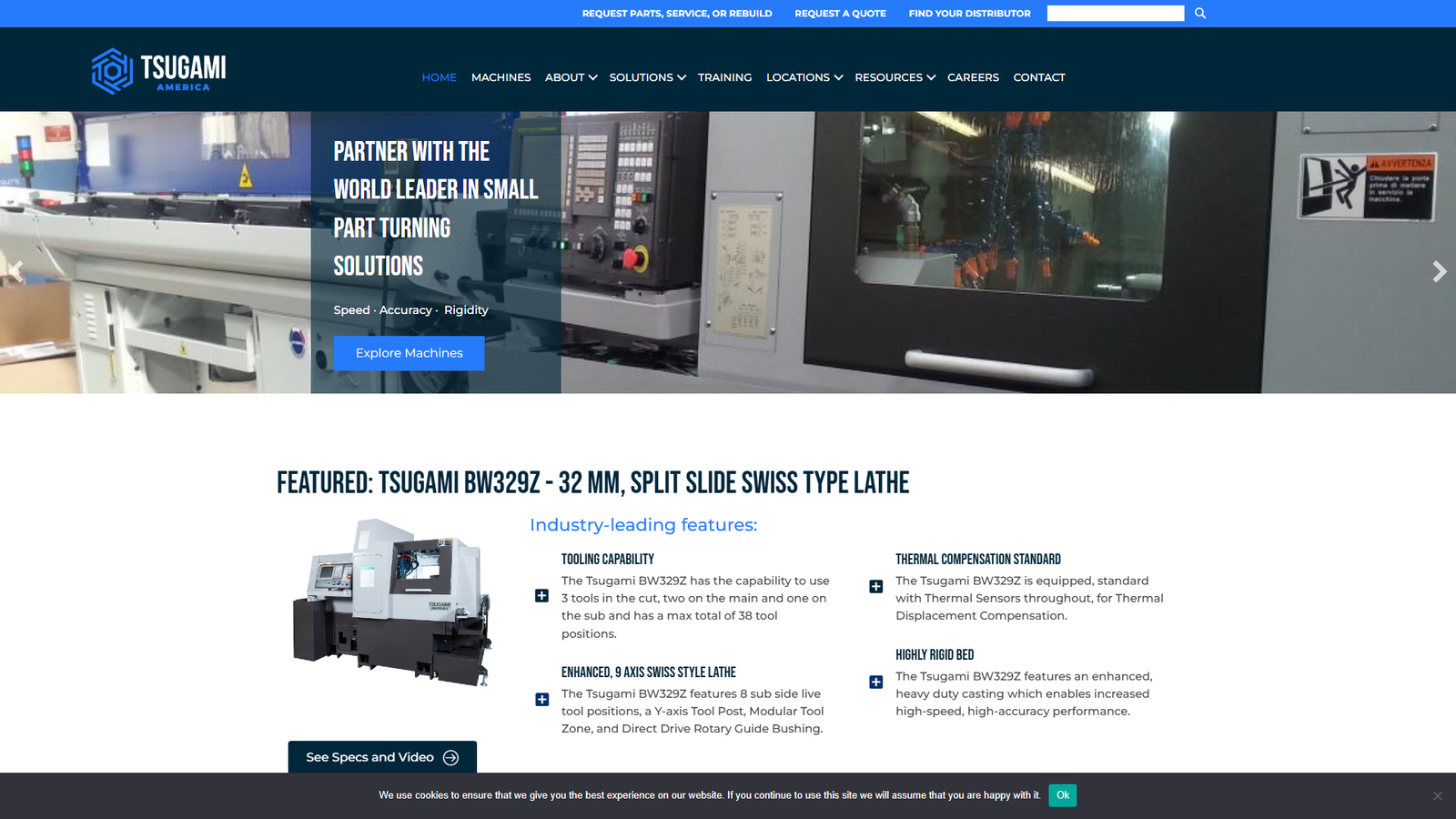
Task: Expand the Tooling Capability plus icon
Action: (x=541, y=598)
